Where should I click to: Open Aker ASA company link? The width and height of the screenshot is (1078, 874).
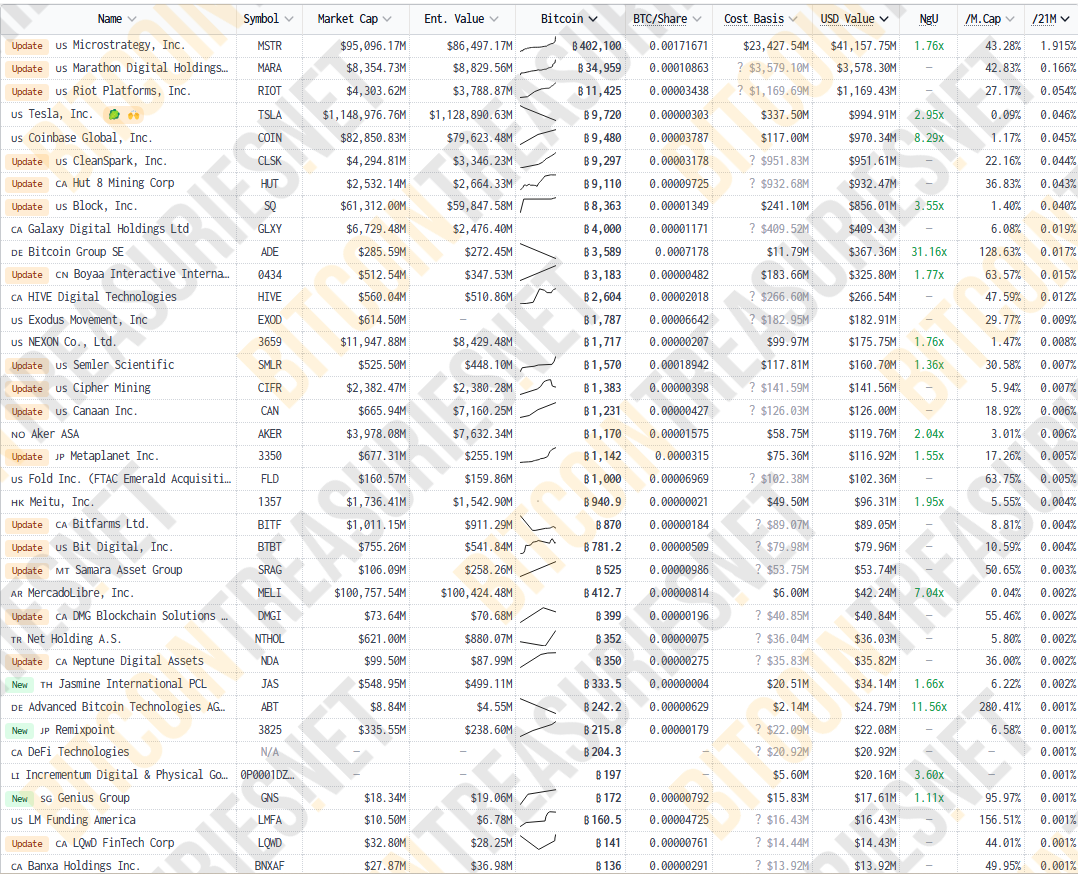(55, 434)
